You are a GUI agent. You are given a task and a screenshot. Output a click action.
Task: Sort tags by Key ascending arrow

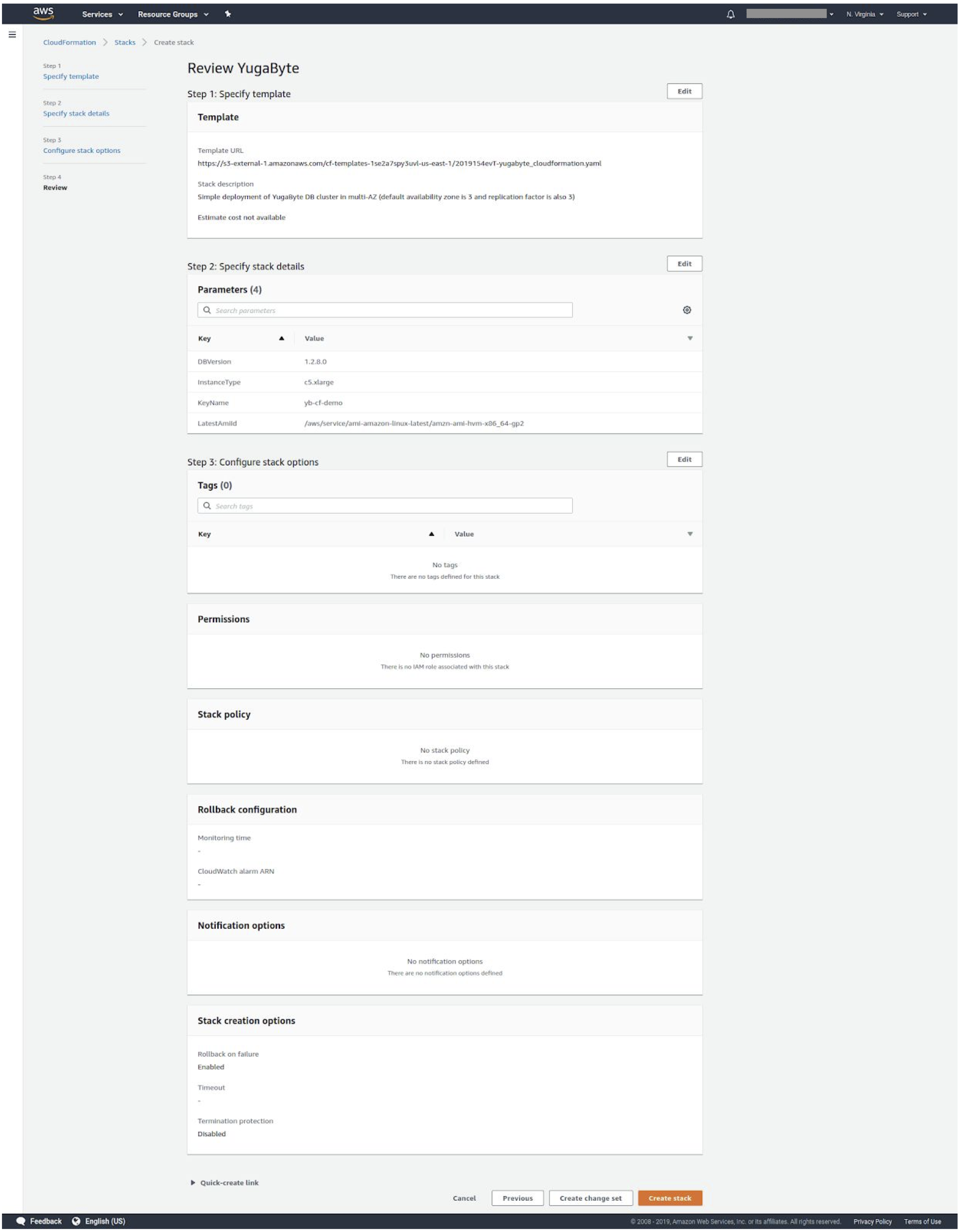tap(431, 534)
